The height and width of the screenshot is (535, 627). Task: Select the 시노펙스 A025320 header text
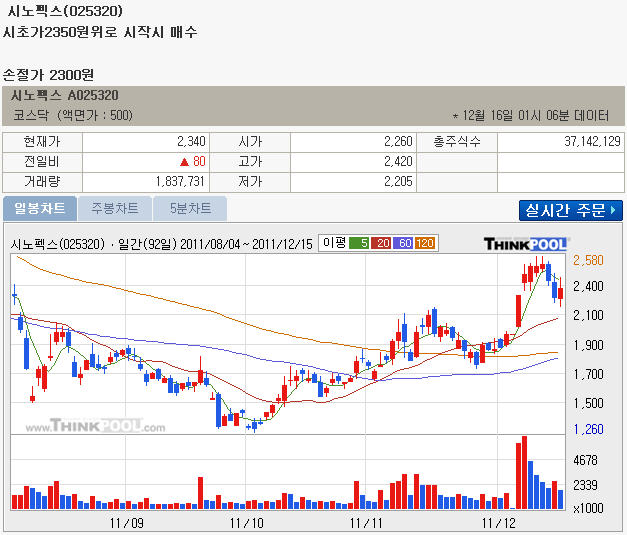[x=65, y=96]
